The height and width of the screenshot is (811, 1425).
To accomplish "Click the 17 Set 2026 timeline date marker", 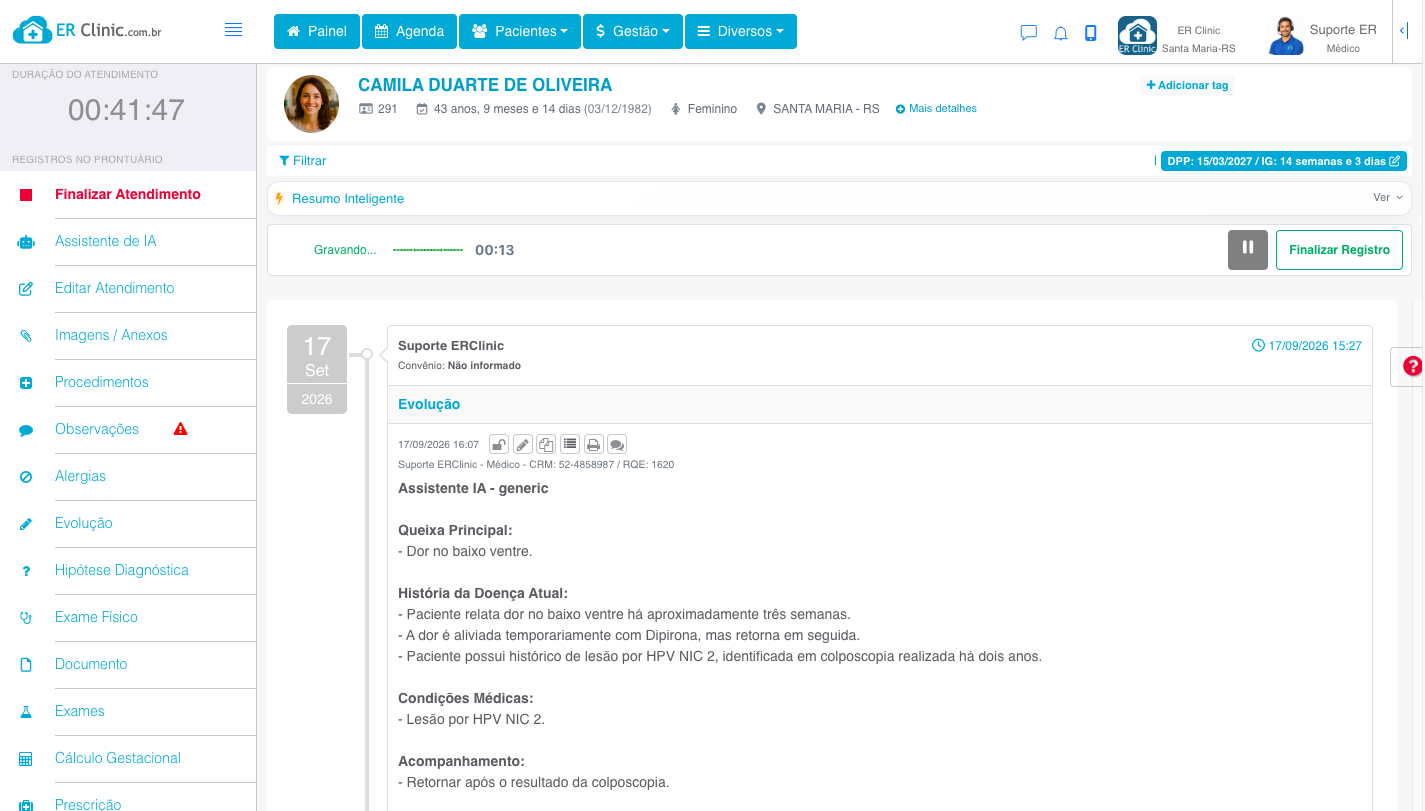I will [x=317, y=369].
